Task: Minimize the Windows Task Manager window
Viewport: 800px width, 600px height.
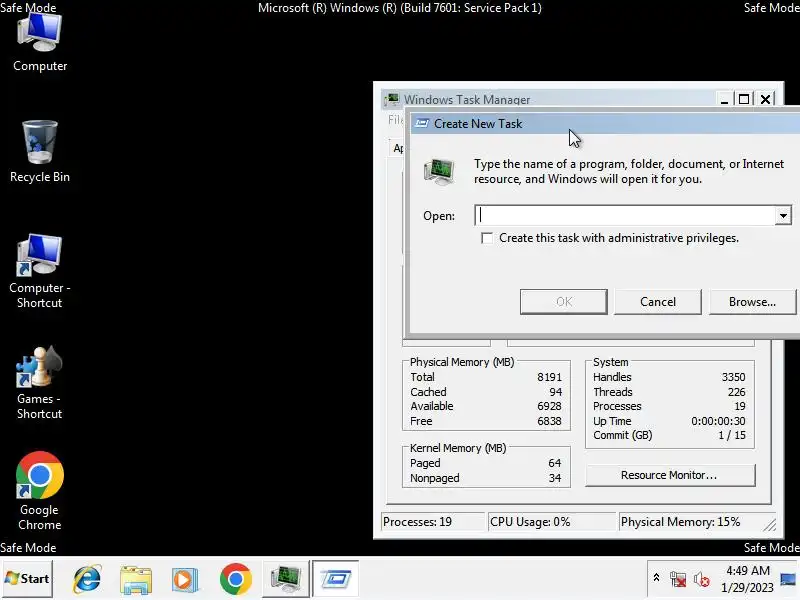Action: coord(724,99)
